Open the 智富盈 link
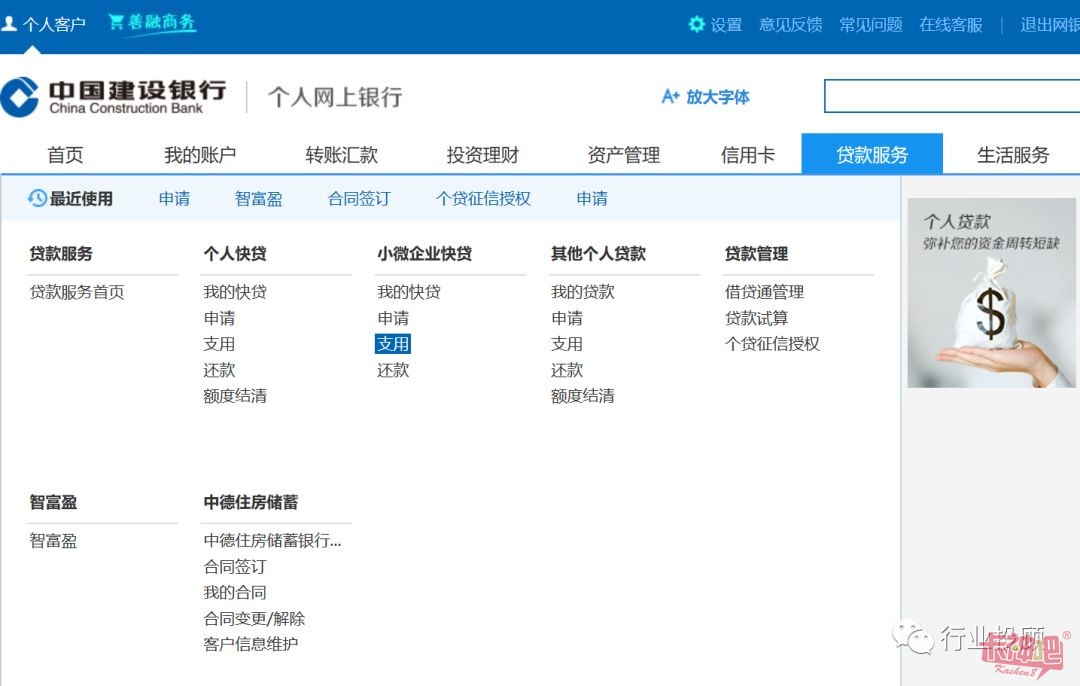This screenshot has width=1080, height=686. [x=52, y=540]
